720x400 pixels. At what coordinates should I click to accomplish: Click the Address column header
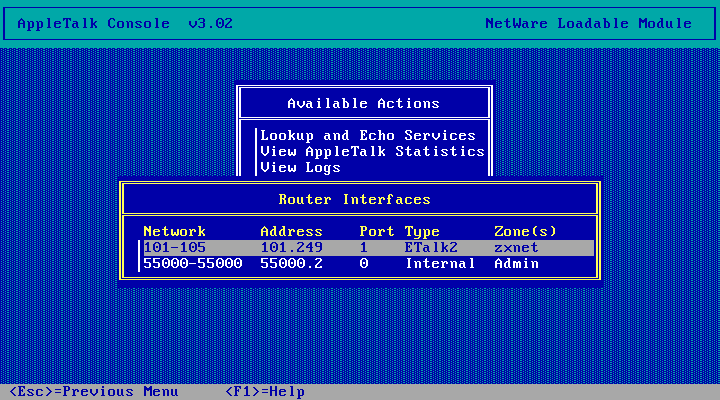pyautogui.click(x=291, y=231)
